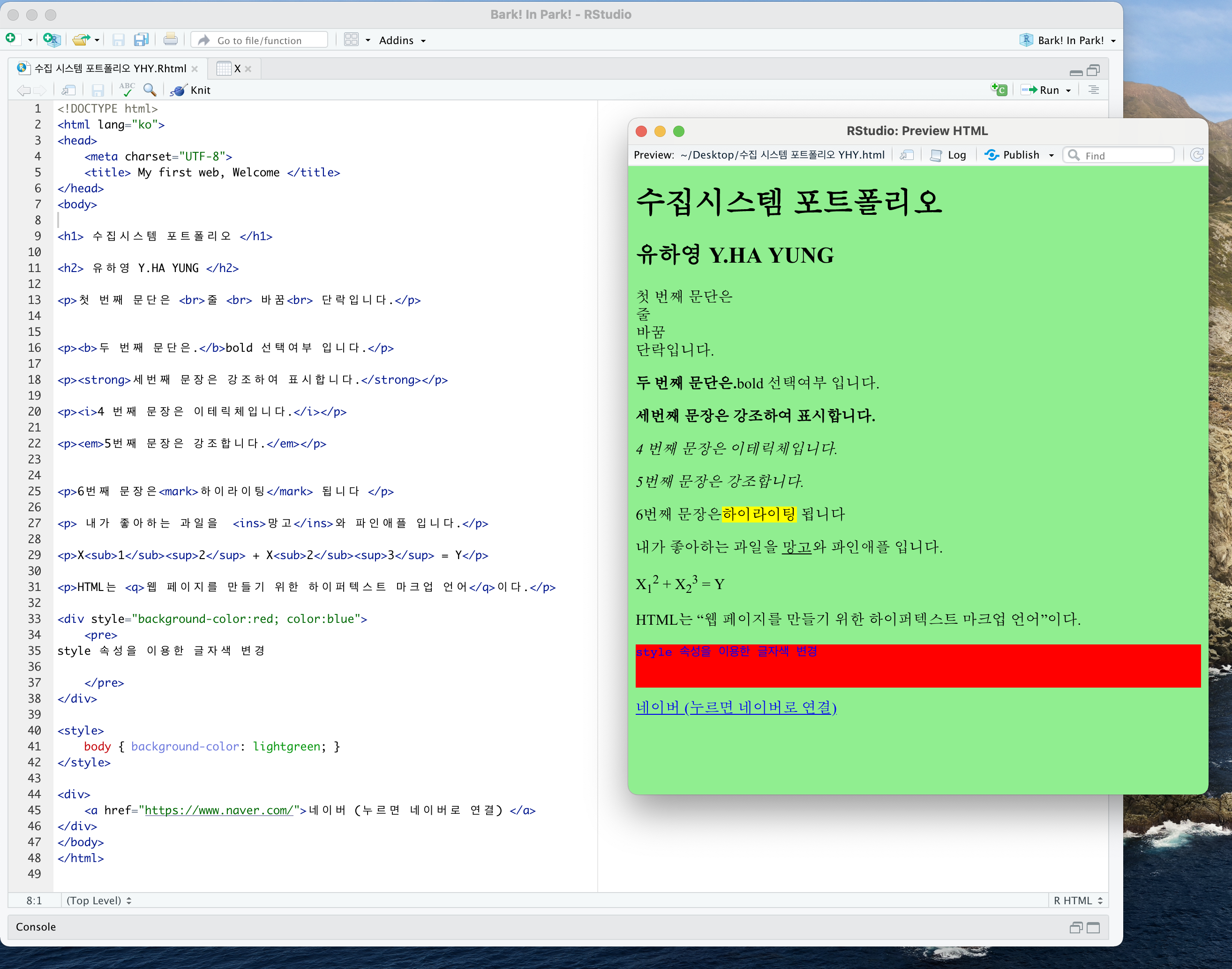Create a new R project icon
This screenshot has width=1232, height=969.
[52, 40]
